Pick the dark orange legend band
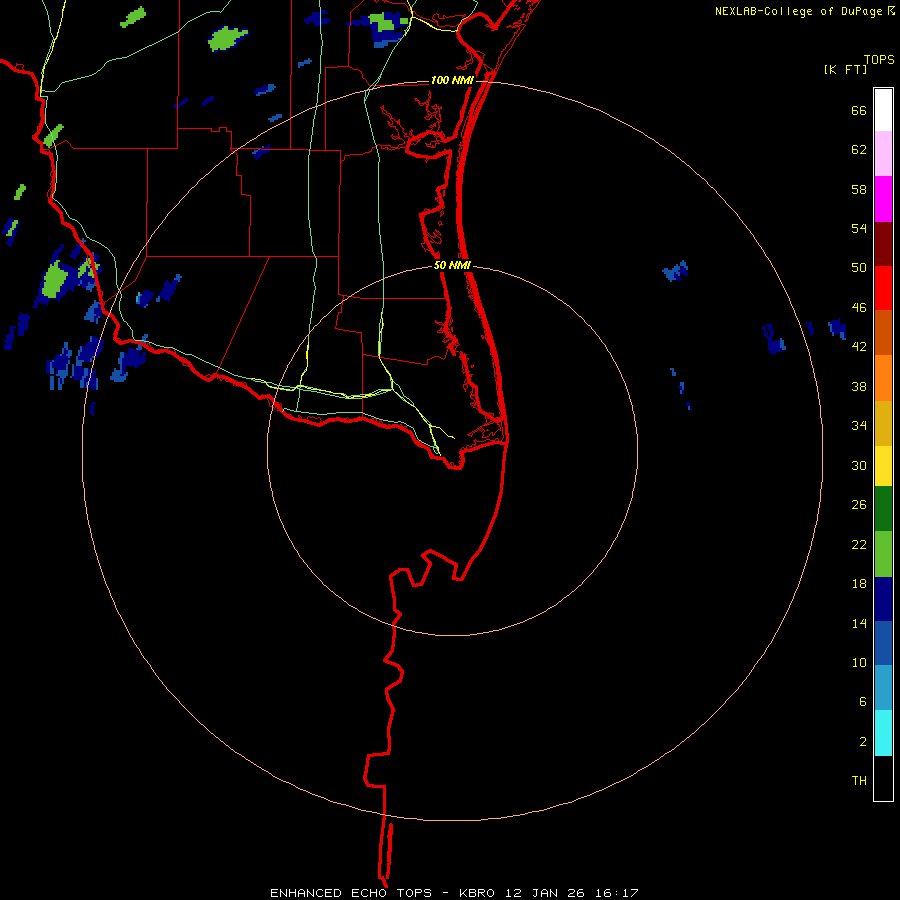 point(883,332)
